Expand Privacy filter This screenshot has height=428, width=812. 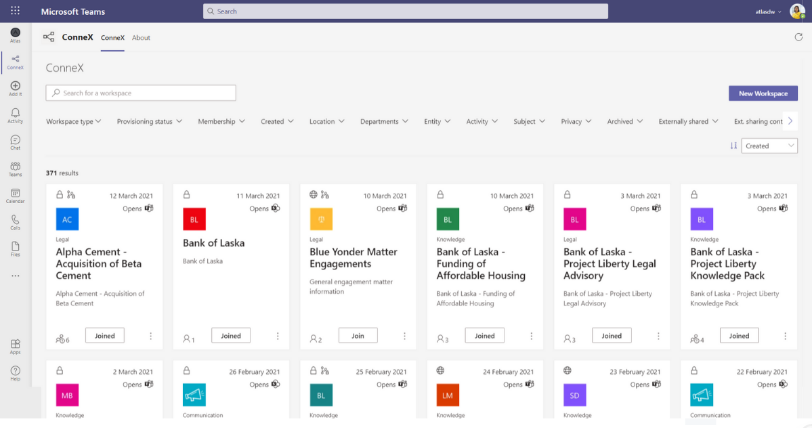click(576, 121)
